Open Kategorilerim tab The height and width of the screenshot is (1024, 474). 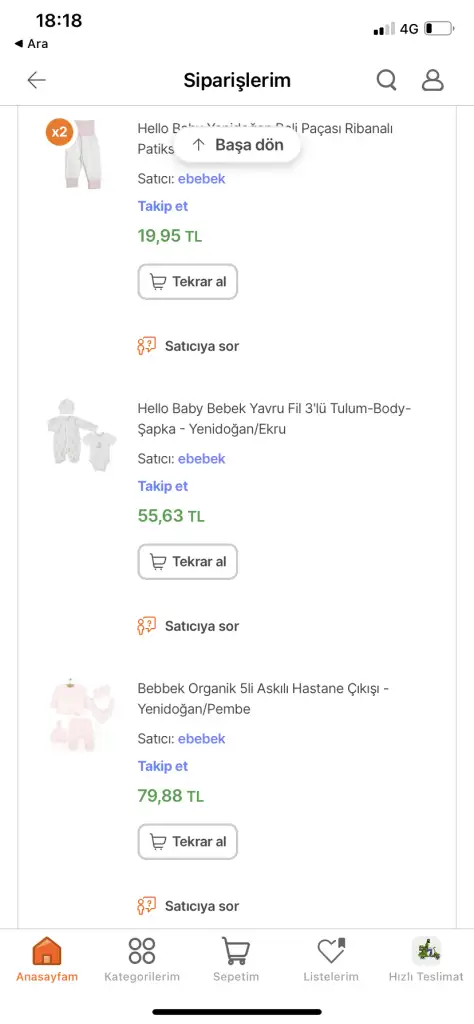[x=142, y=959]
